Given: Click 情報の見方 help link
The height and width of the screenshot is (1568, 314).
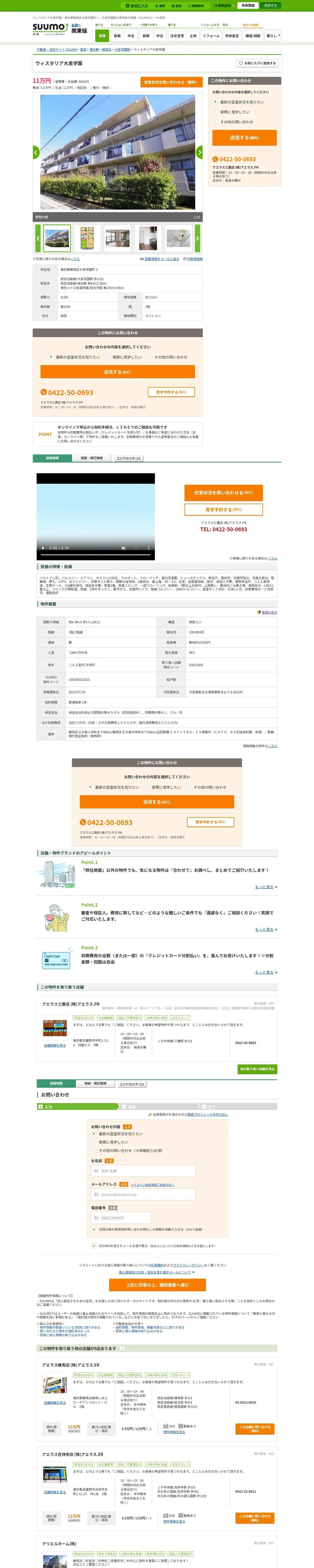Looking at the screenshot, I should (267, 612).
